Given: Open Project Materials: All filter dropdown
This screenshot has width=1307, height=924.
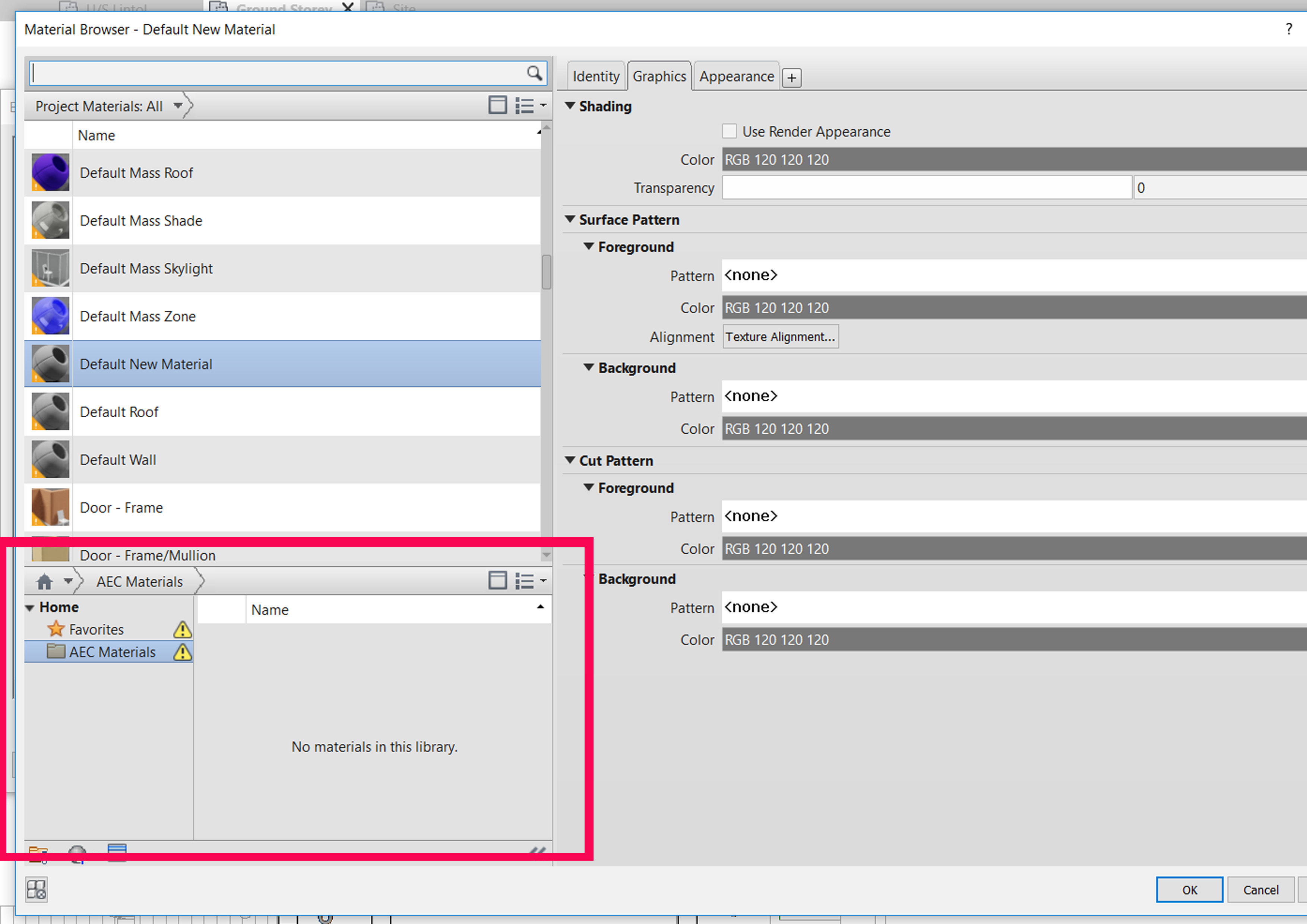Looking at the screenshot, I should 178,106.
